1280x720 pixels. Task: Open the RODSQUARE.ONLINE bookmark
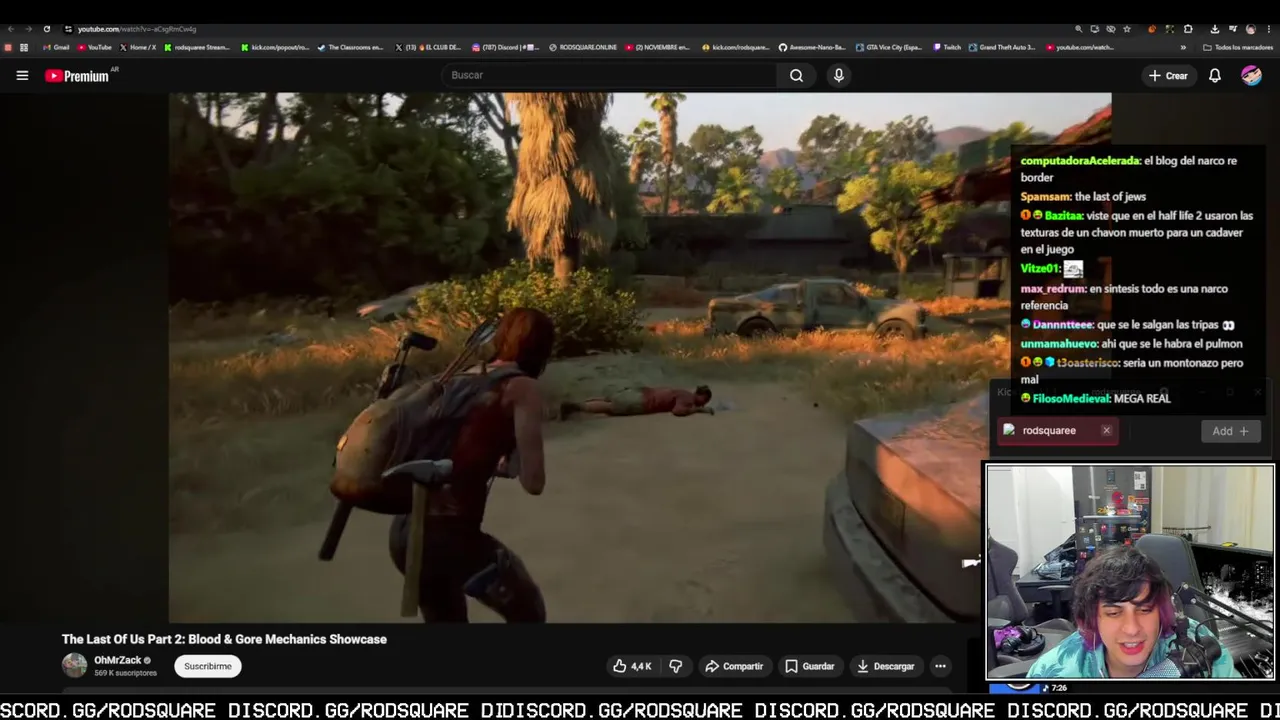click(583, 47)
